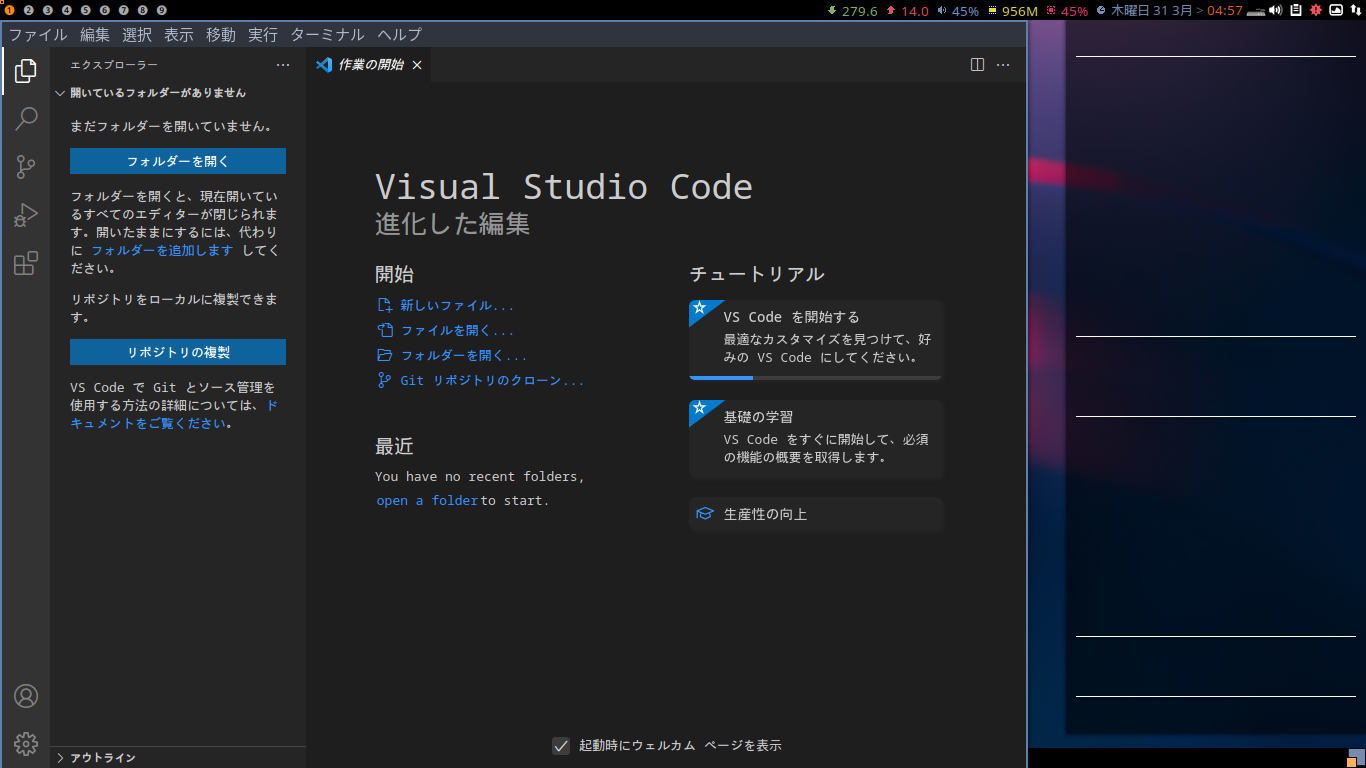Open the VS Code を開始する walkthrough card

[x=816, y=340]
